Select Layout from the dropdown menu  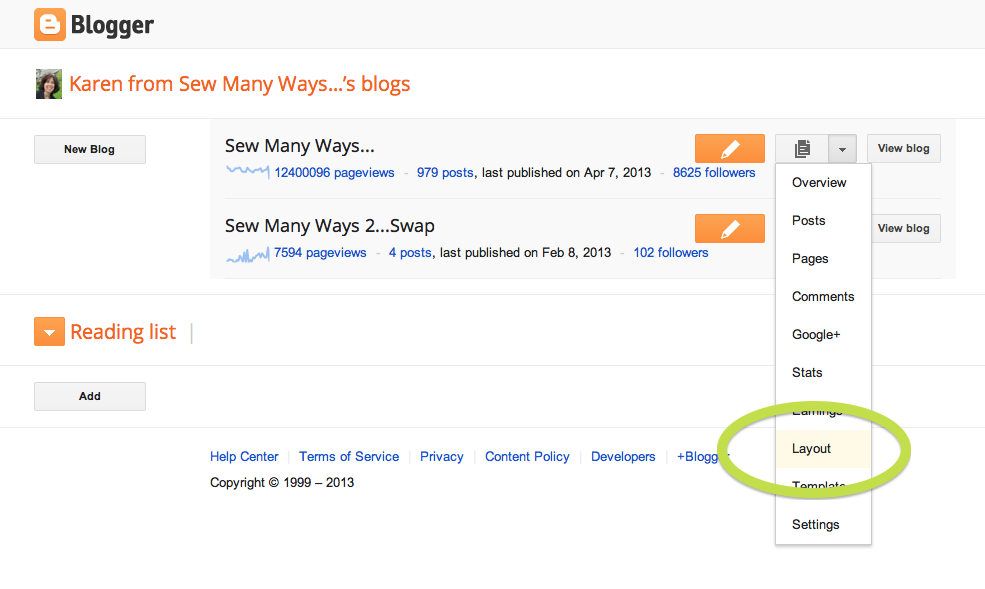click(x=811, y=449)
